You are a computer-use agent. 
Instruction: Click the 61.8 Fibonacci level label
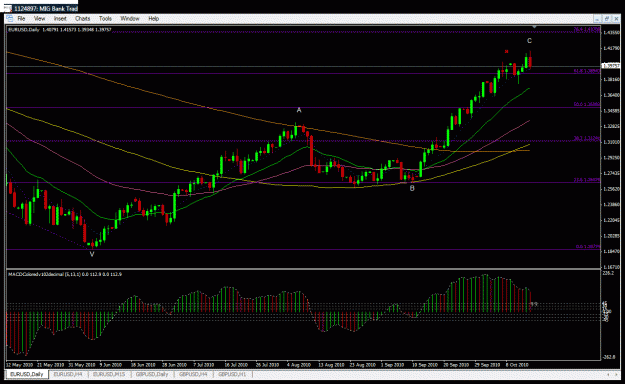587,71
